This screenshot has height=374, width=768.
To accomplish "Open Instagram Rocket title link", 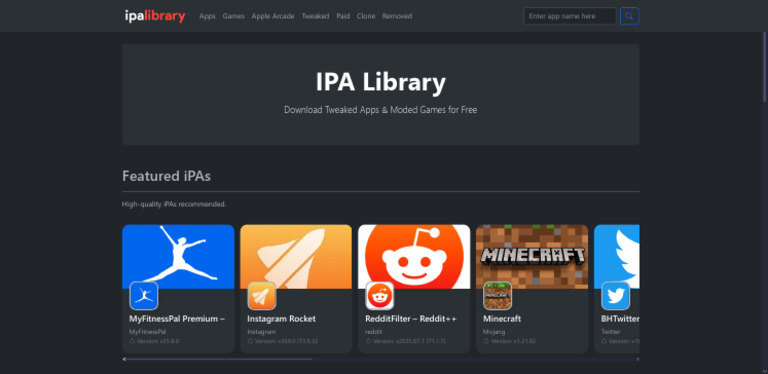I will 282,319.
